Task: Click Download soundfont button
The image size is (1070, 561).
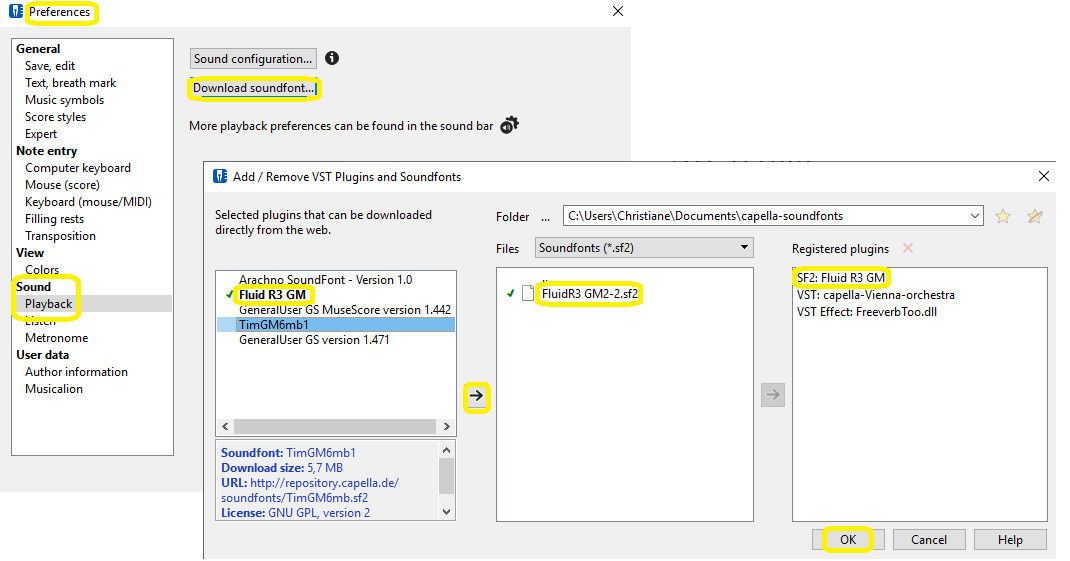Action: coord(253,88)
